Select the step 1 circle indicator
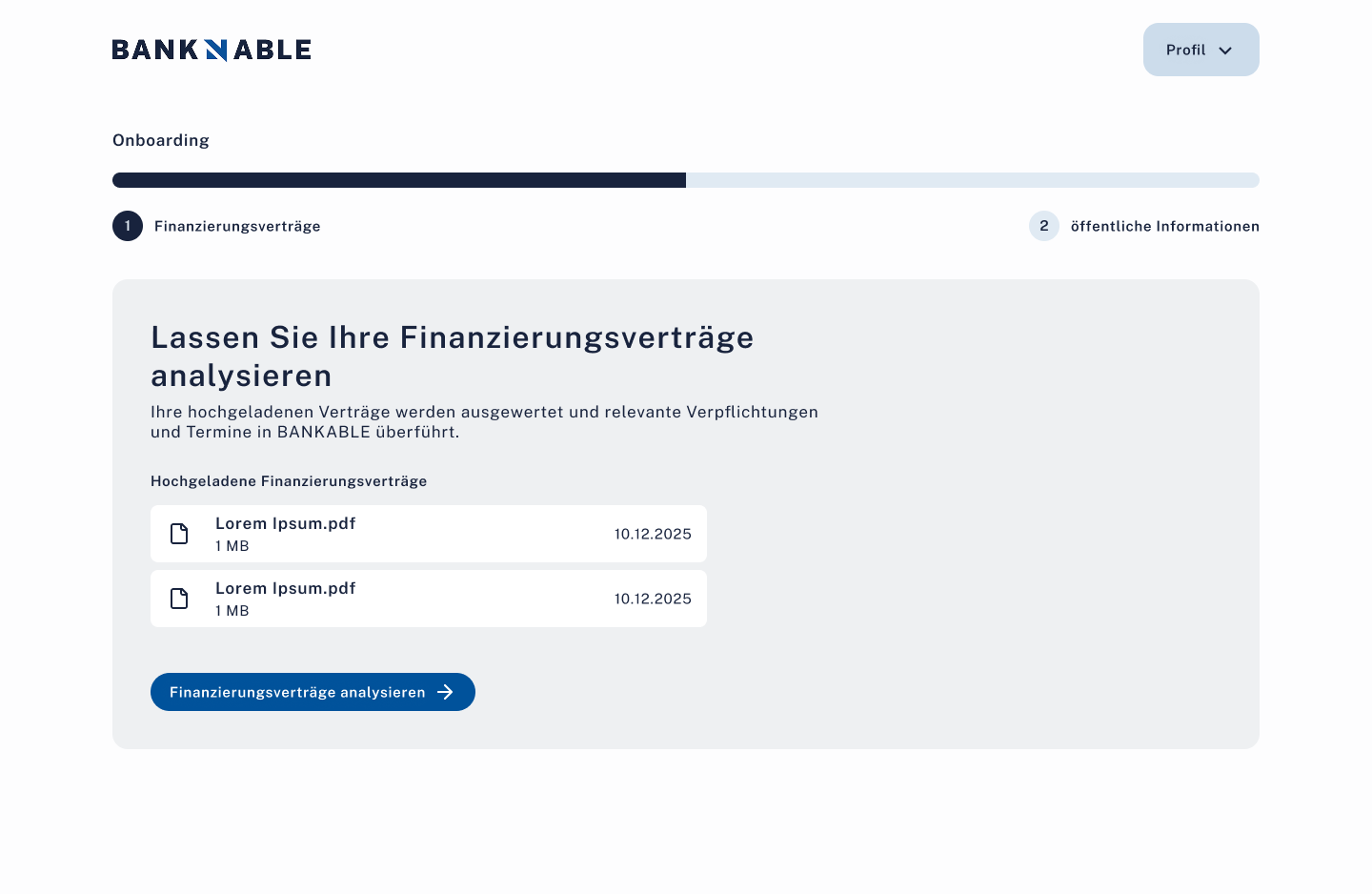Image resolution: width=1372 pixels, height=894 pixels. pos(128,226)
